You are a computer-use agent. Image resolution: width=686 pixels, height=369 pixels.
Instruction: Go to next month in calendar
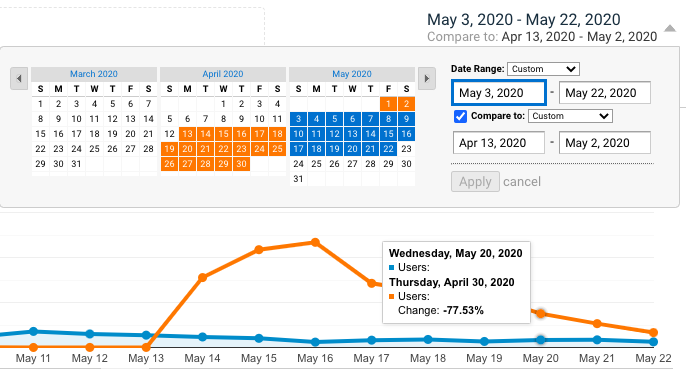point(427,79)
